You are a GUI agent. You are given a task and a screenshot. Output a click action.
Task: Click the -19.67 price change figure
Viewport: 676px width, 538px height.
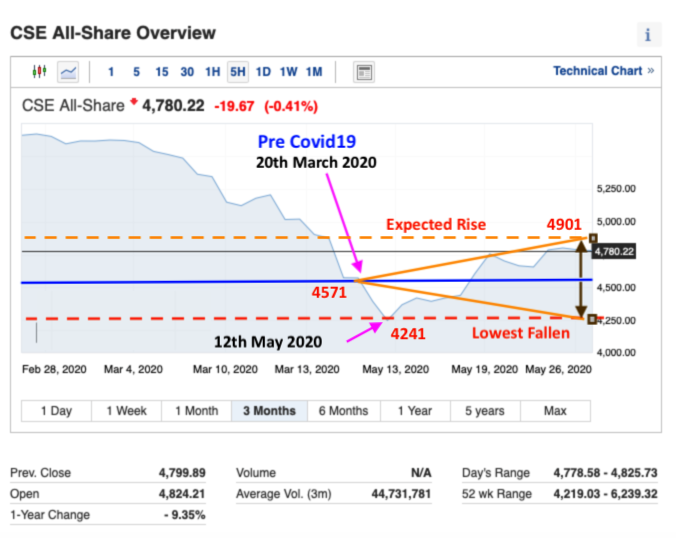coord(234,106)
